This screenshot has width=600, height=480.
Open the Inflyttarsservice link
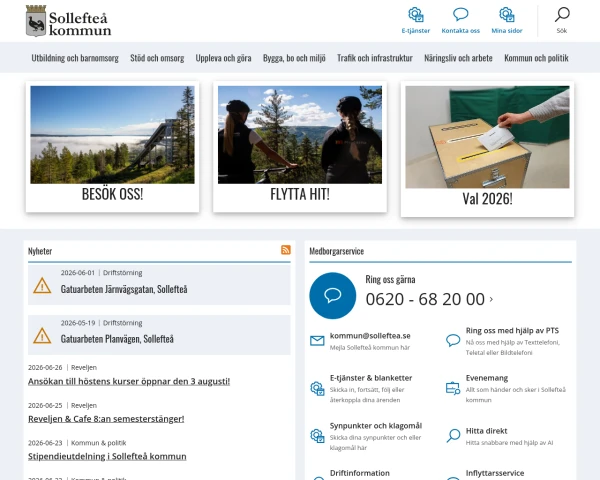[495, 473]
